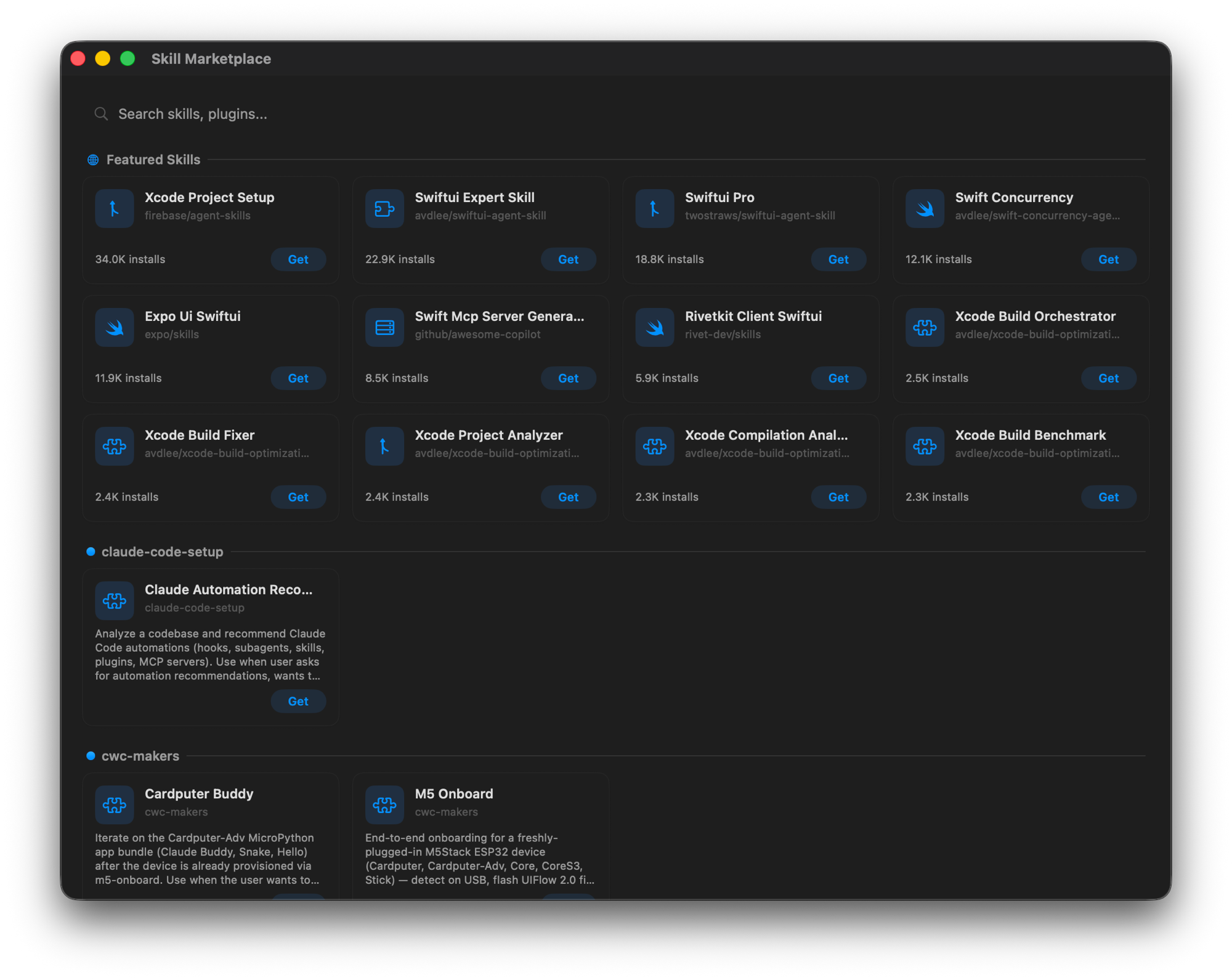The height and width of the screenshot is (980, 1232).
Task: Get the Swift Concurrency skill
Action: click(1108, 259)
